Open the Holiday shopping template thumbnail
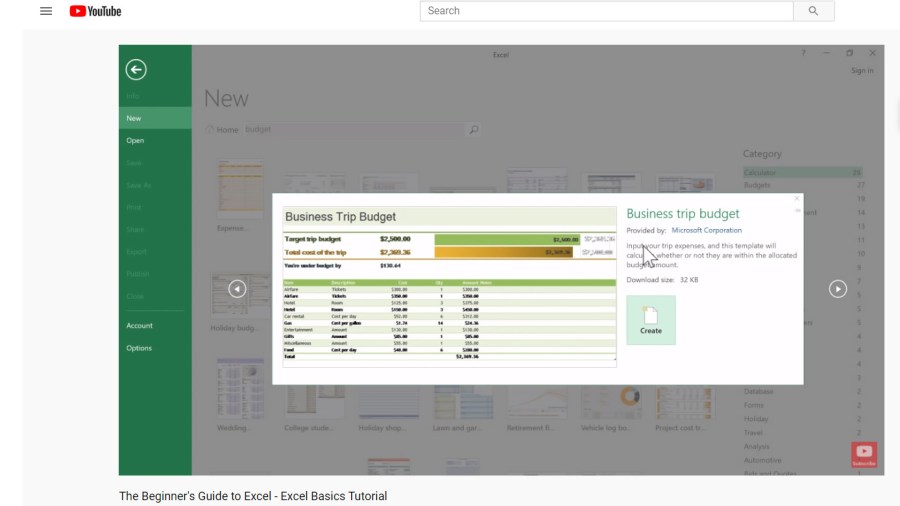 click(389, 402)
